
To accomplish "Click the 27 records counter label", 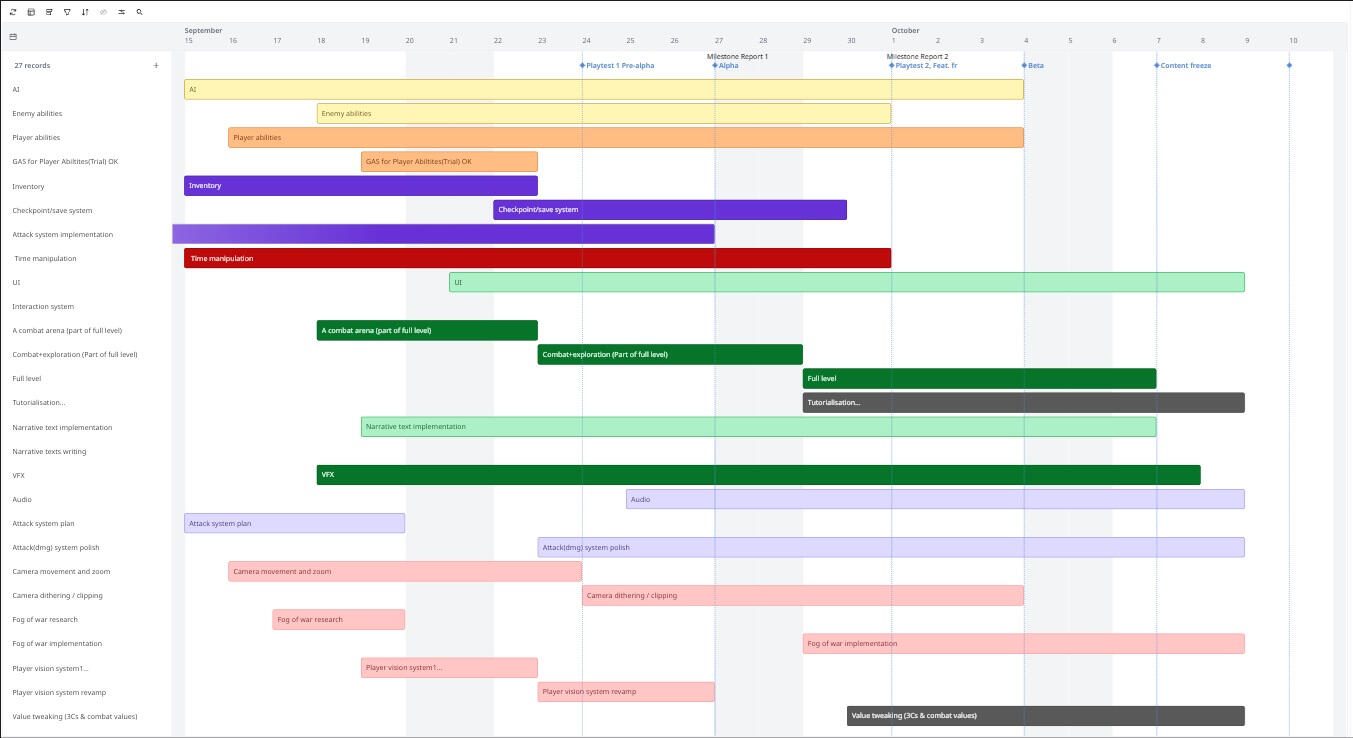I will coord(31,65).
